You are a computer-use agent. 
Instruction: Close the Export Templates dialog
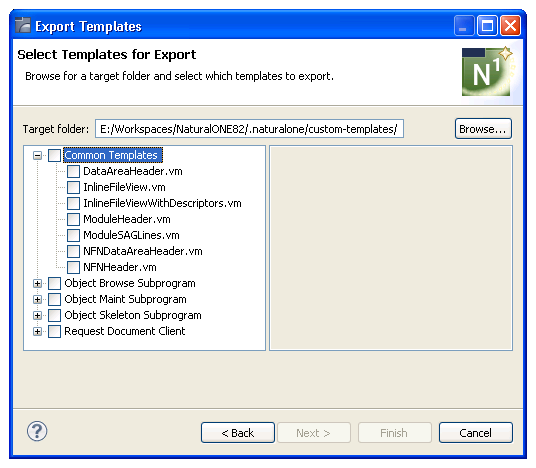point(510,26)
